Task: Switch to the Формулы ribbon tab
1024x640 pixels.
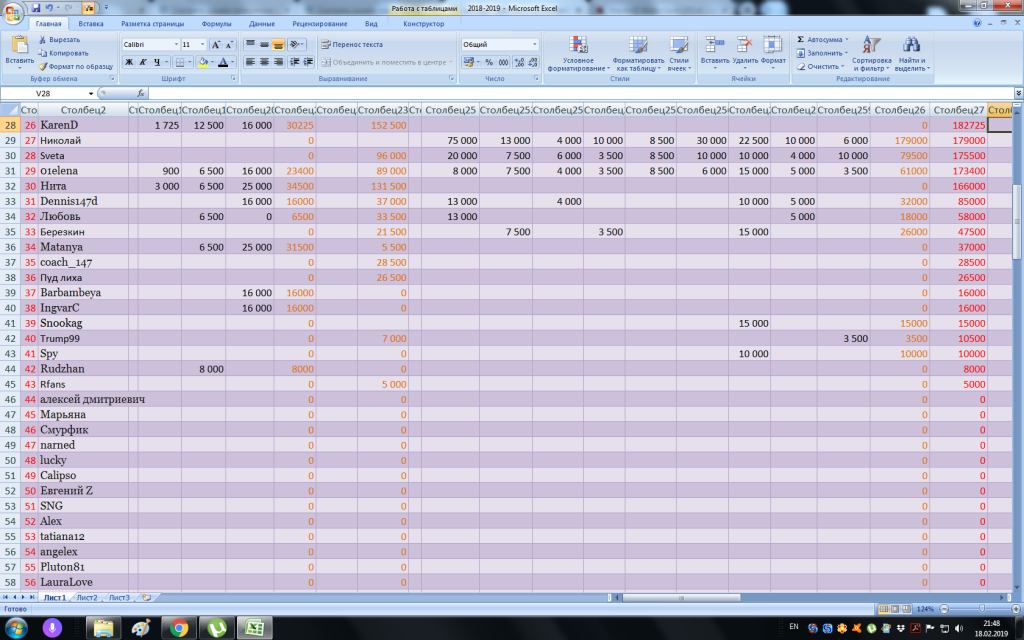Action: tap(216, 23)
